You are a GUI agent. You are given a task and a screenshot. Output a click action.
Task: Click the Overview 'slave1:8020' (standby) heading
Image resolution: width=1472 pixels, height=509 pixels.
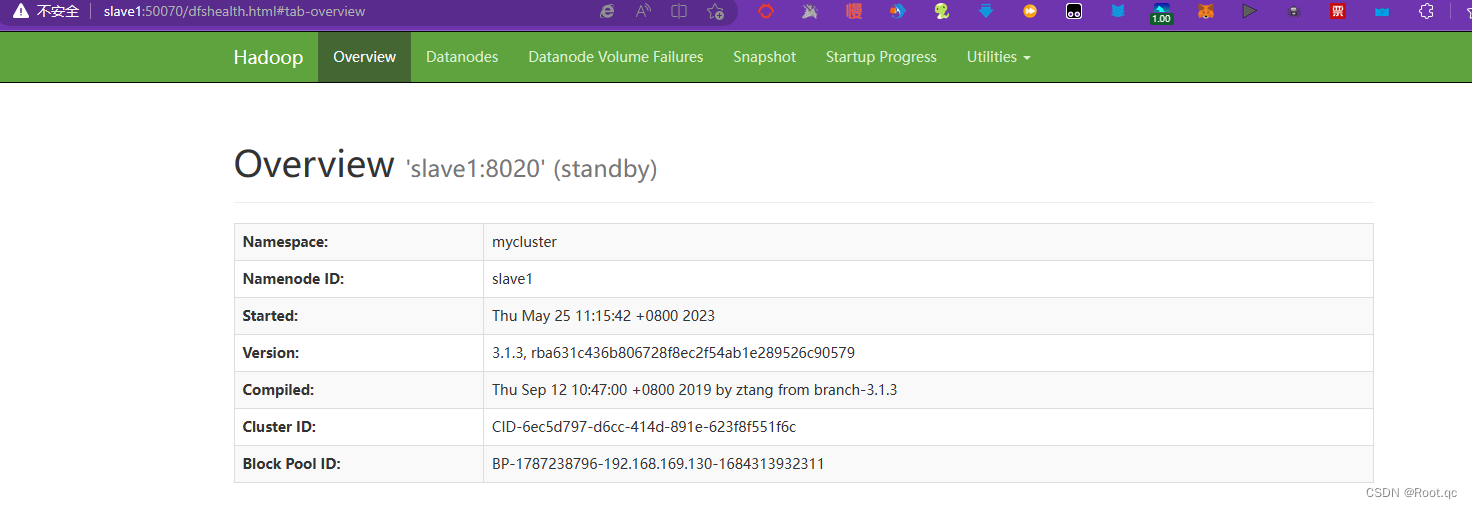click(445, 165)
